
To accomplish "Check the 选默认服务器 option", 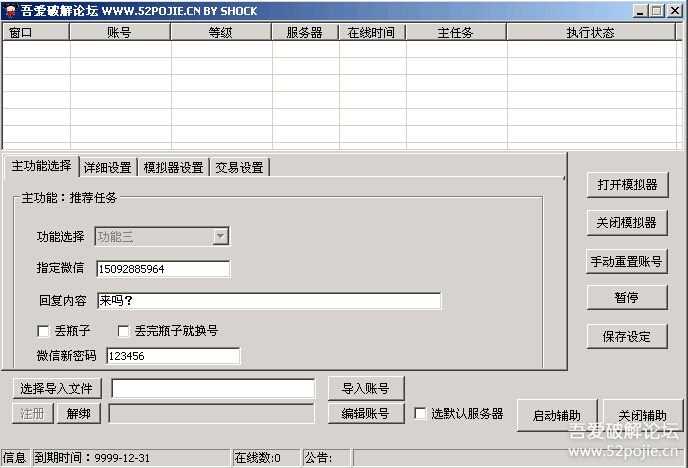I will coord(420,413).
